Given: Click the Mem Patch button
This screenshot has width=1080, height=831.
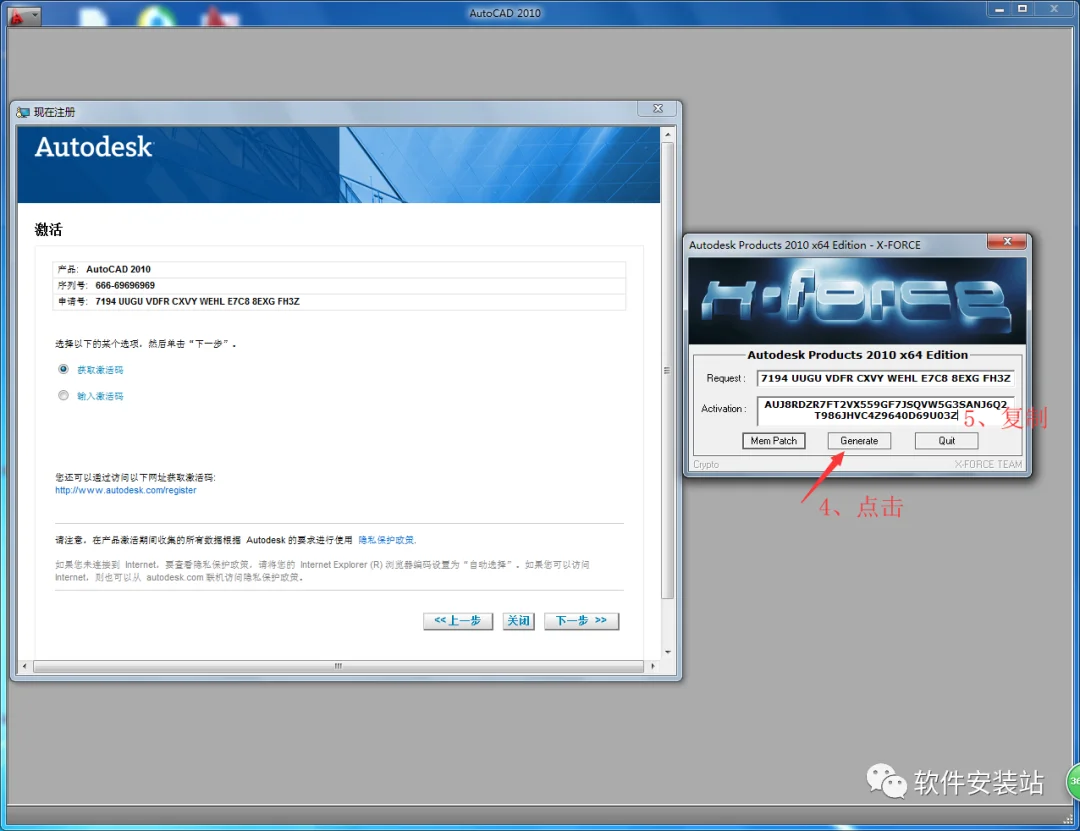Looking at the screenshot, I should tap(773, 441).
